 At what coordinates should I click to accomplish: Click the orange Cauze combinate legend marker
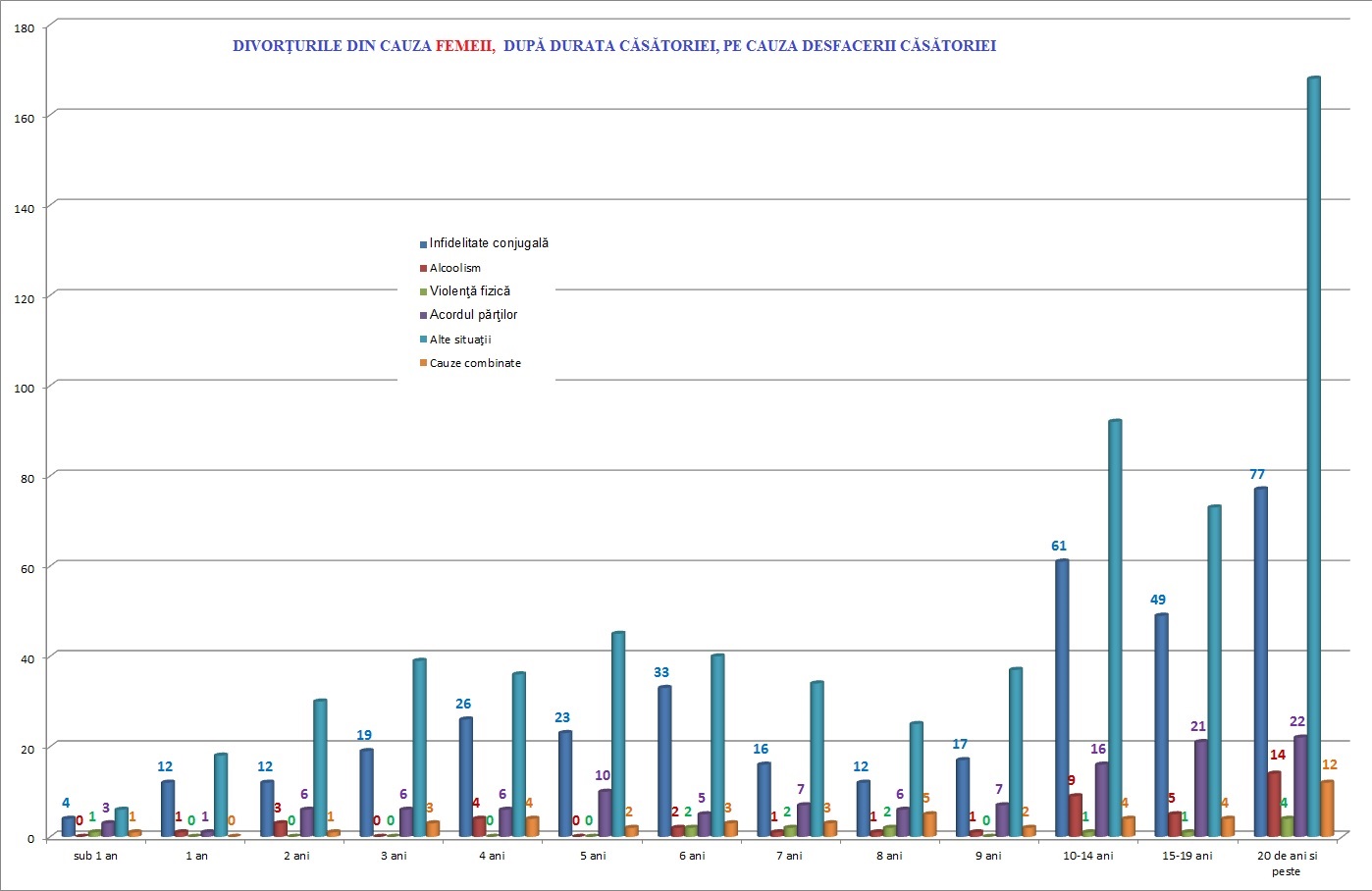click(424, 363)
